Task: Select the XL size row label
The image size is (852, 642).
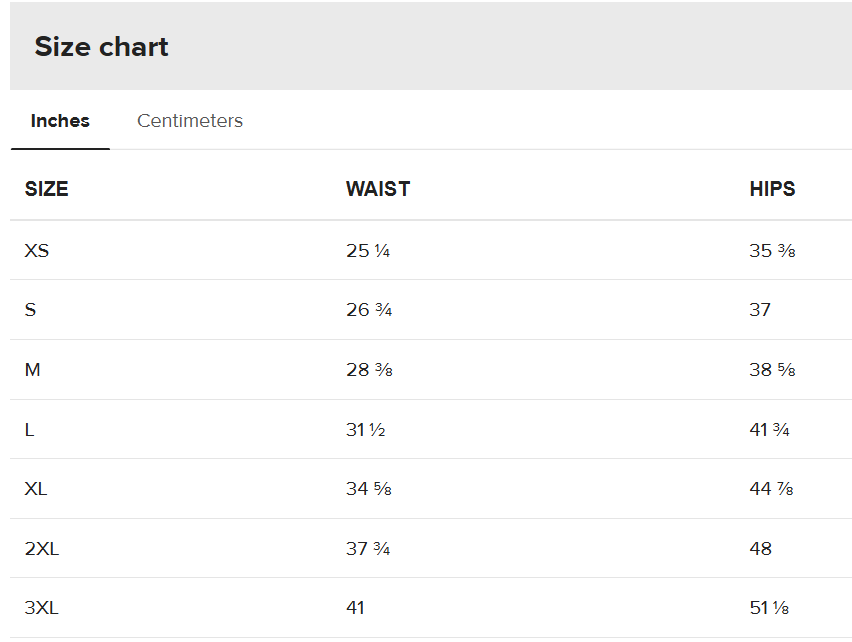Action: tap(36, 489)
